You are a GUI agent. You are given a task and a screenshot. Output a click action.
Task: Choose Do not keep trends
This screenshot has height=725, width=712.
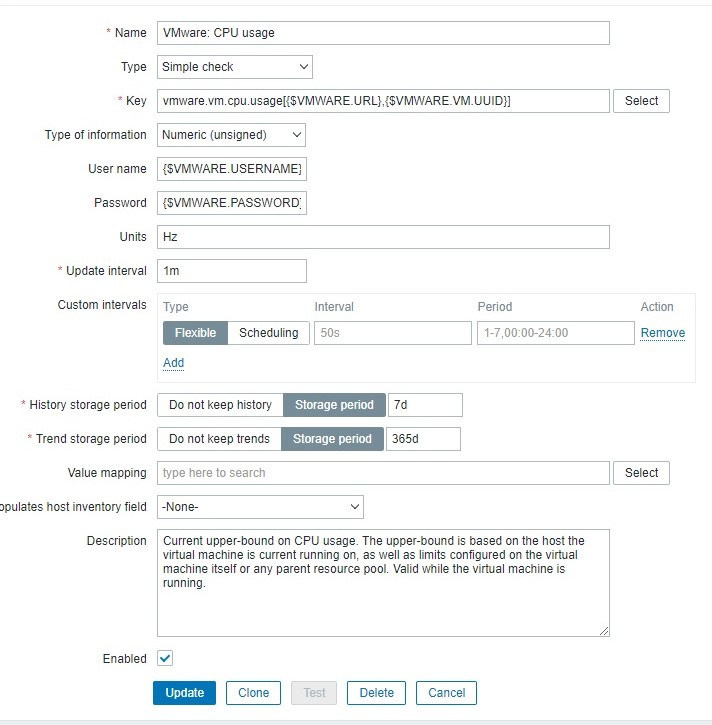tap(219, 439)
